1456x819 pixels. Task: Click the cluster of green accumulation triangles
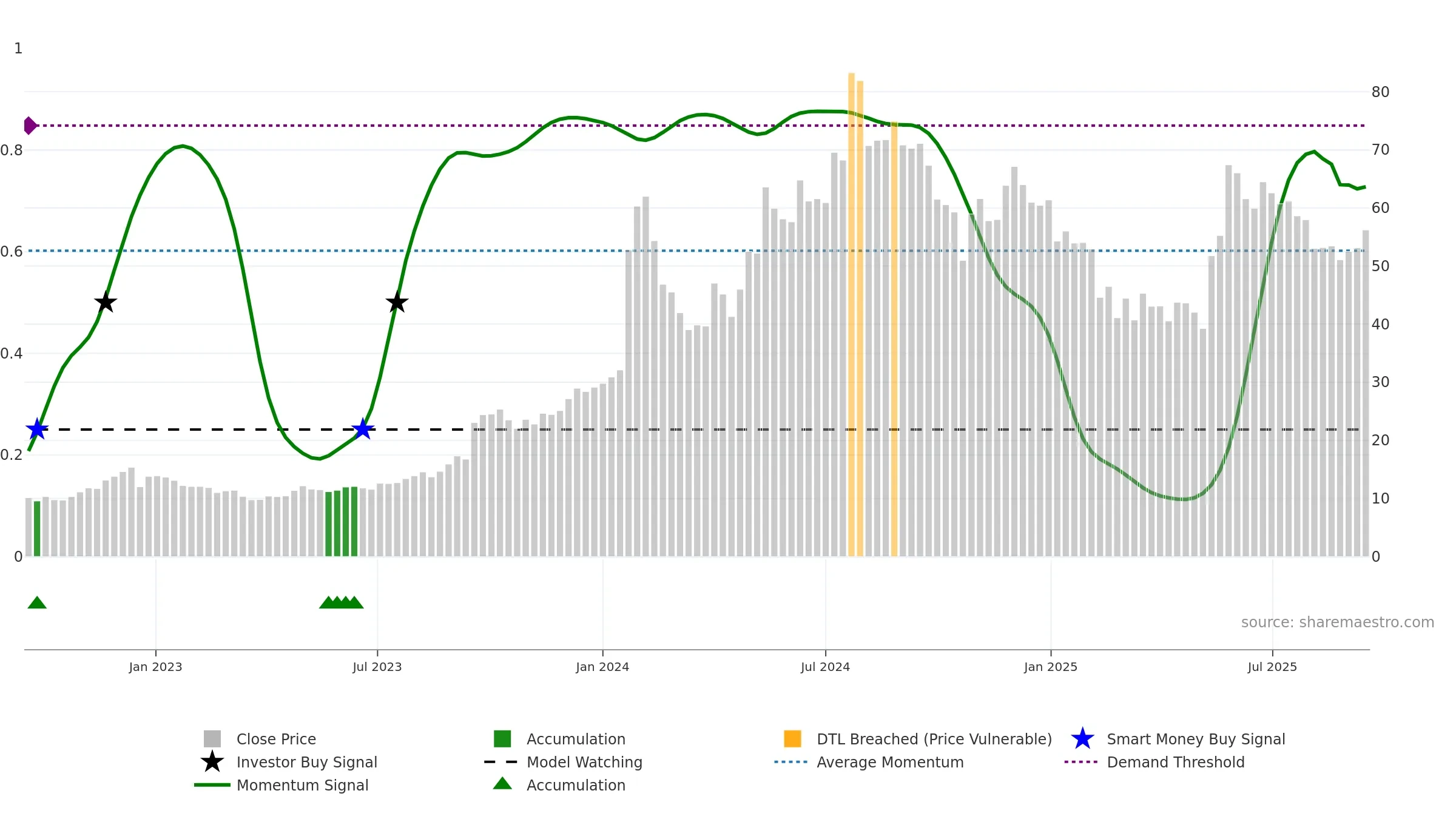click(x=342, y=602)
